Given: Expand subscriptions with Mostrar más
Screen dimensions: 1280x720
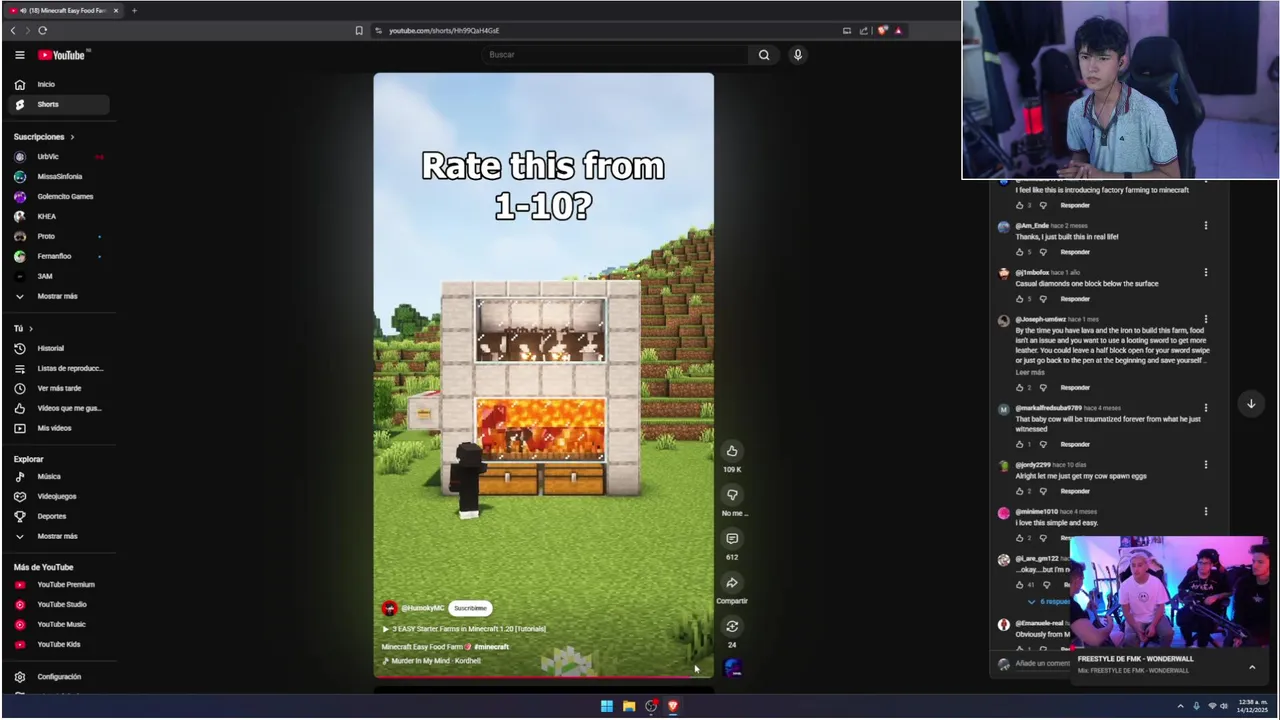Looking at the screenshot, I should tap(59, 296).
